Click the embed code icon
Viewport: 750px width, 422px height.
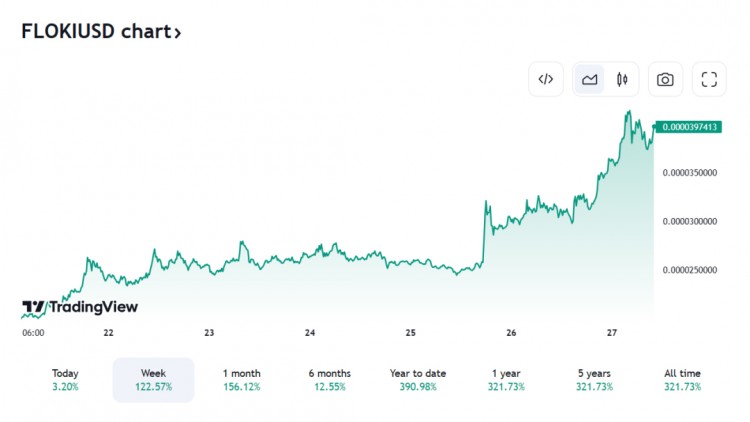[x=546, y=79]
